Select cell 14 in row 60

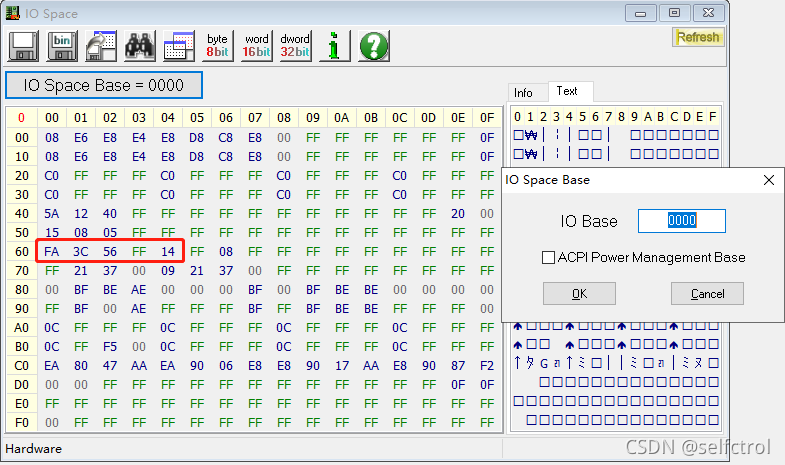168,251
